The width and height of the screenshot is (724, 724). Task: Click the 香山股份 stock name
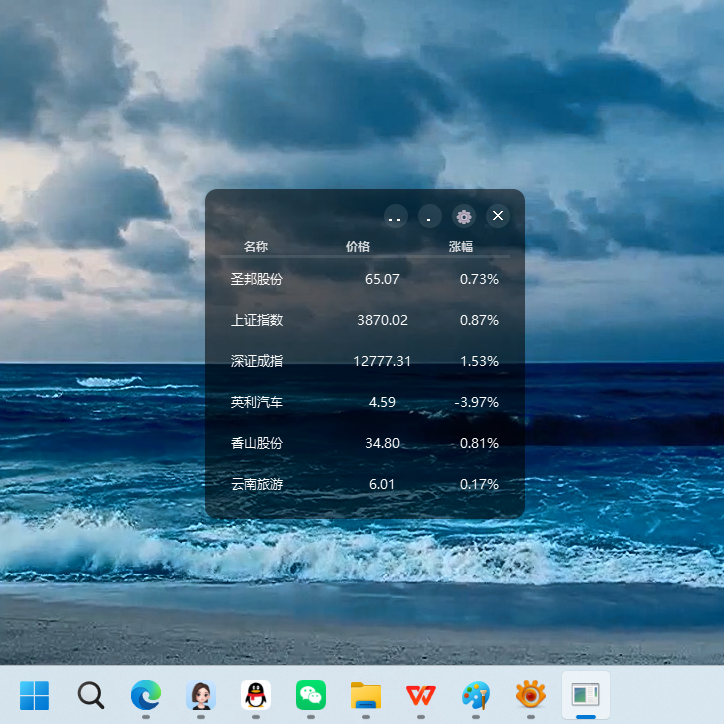[x=257, y=443]
